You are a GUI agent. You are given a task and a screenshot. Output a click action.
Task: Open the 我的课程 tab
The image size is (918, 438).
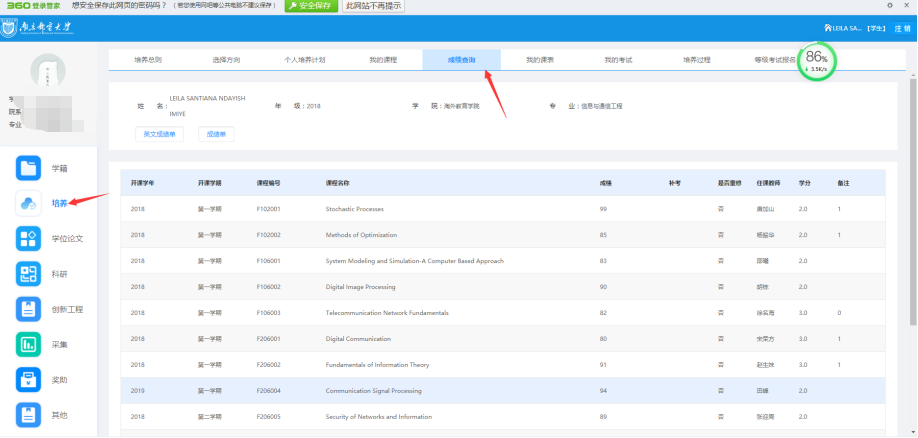[383, 60]
